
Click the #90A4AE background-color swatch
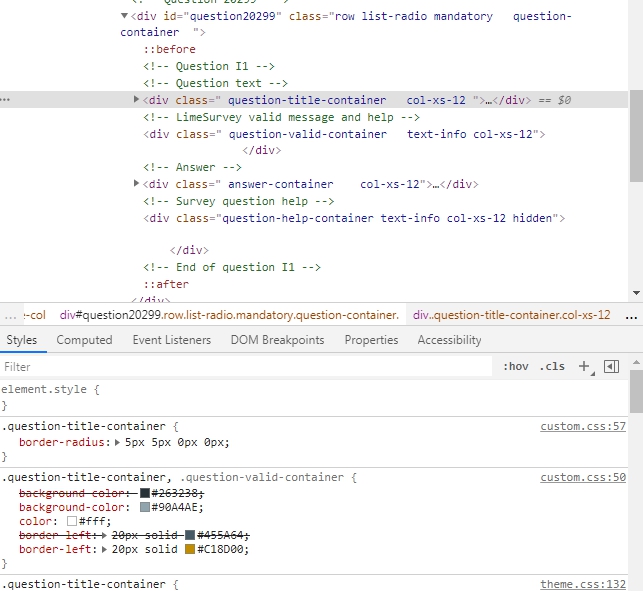coord(145,507)
